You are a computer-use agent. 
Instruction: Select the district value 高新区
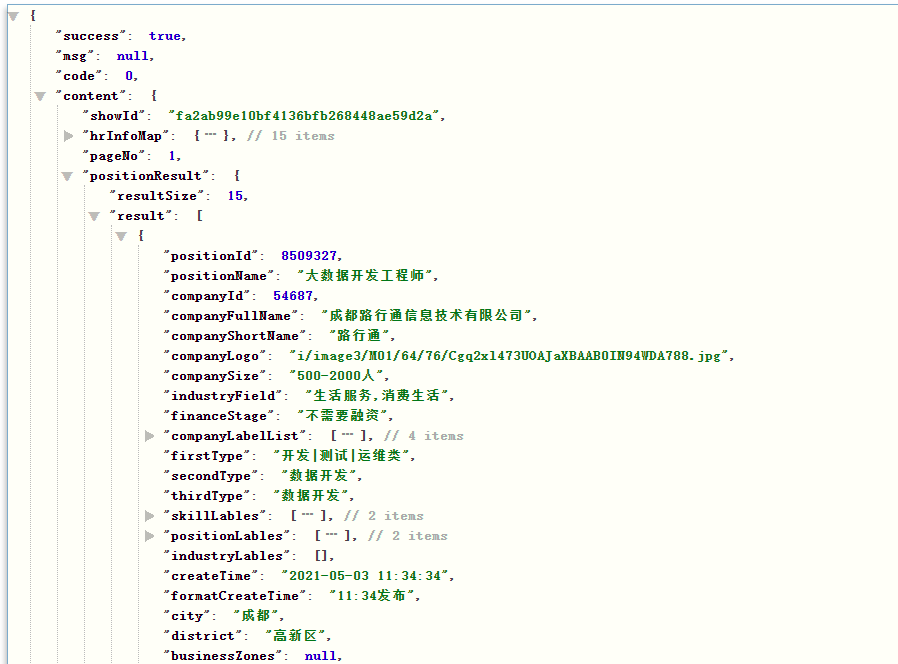[x=295, y=636]
